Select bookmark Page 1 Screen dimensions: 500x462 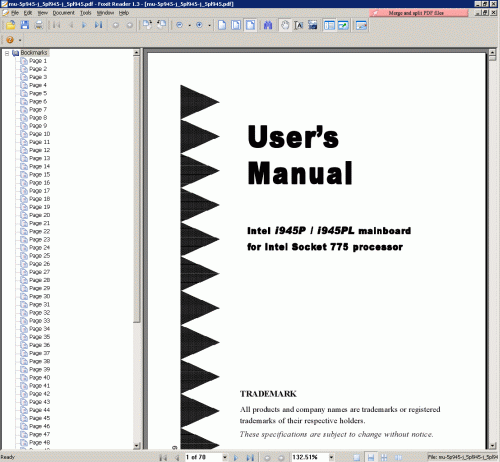pyautogui.click(x=38, y=61)
